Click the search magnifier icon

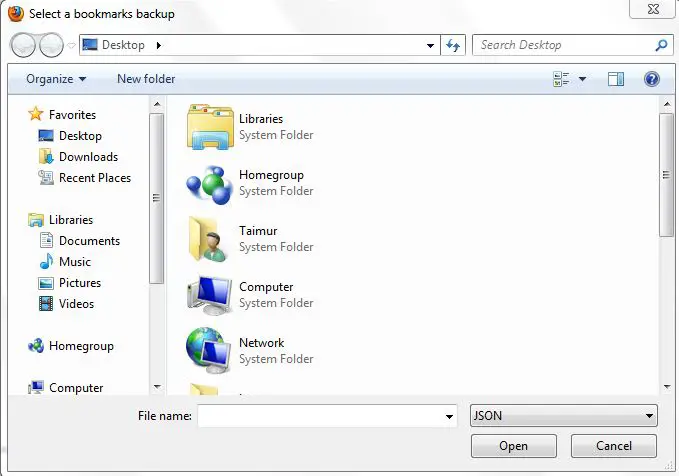point(661,45)
